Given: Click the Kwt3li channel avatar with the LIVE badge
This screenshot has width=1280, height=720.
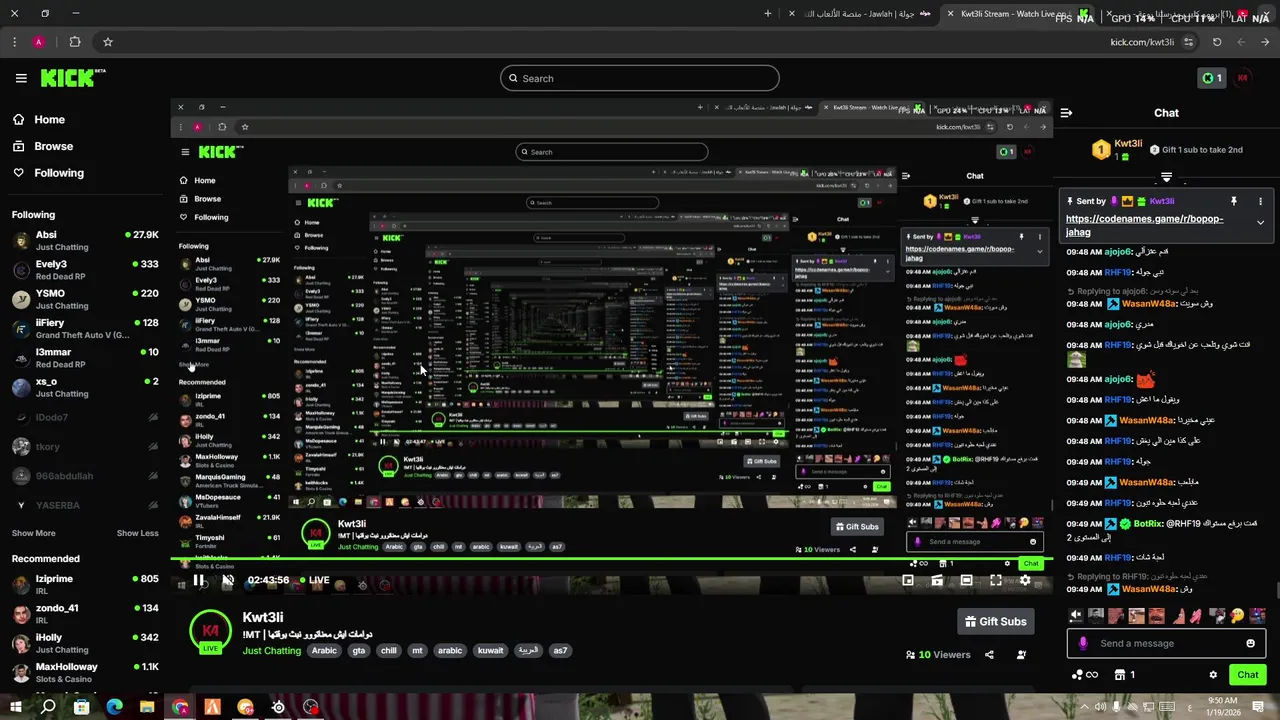Looking at the screenshot, I should [210, 633].
